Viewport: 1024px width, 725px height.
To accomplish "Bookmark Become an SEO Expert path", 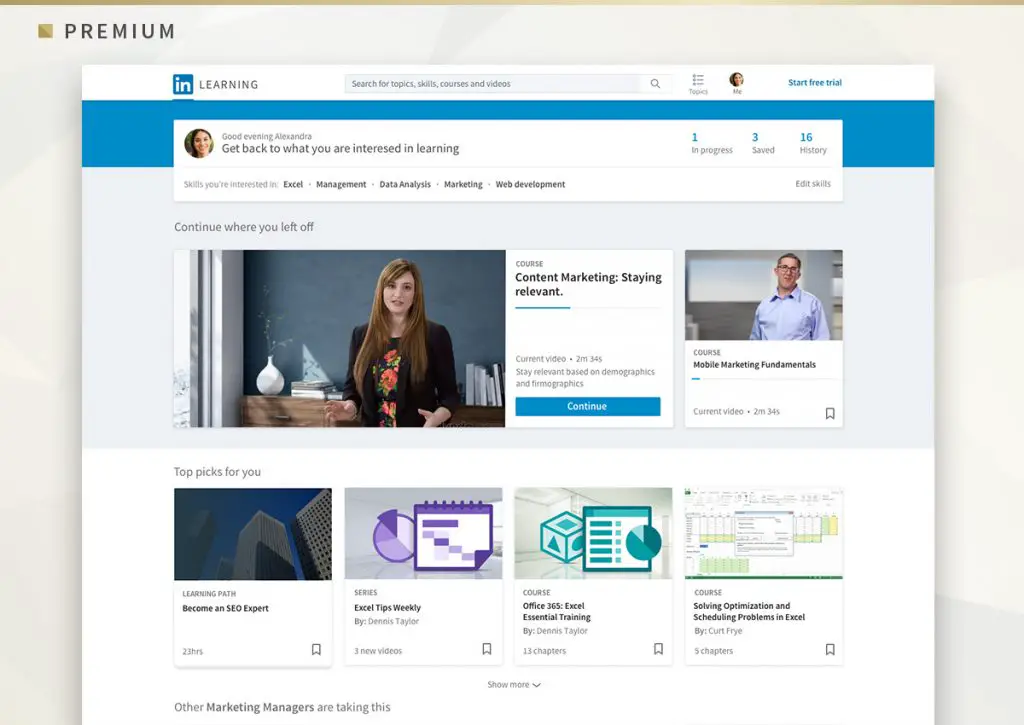I will point(316,649).
